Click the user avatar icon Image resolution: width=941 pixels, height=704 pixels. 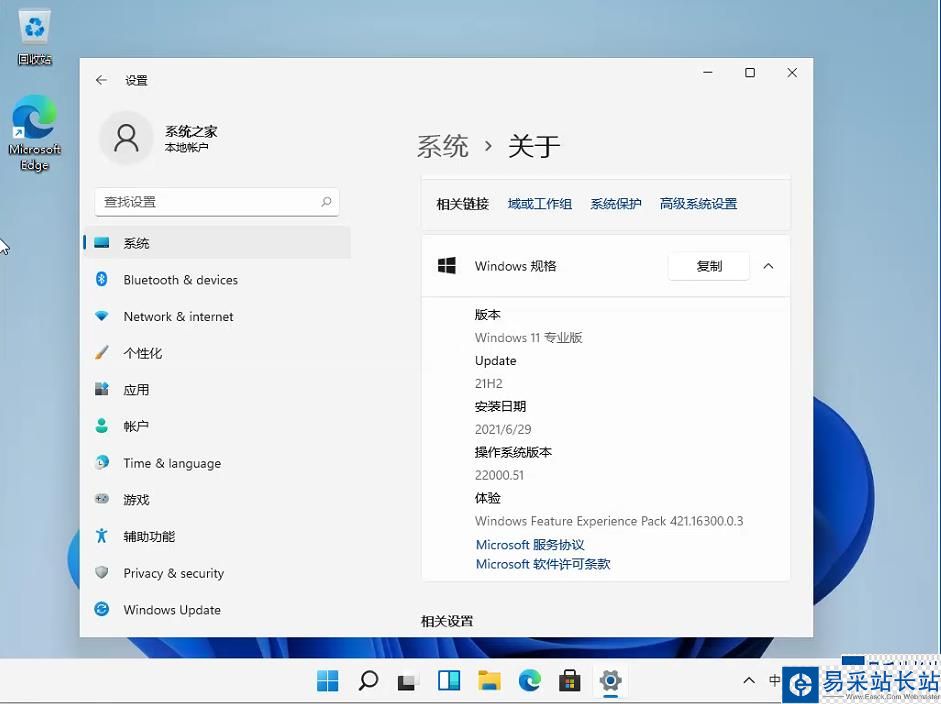point(127,138)
